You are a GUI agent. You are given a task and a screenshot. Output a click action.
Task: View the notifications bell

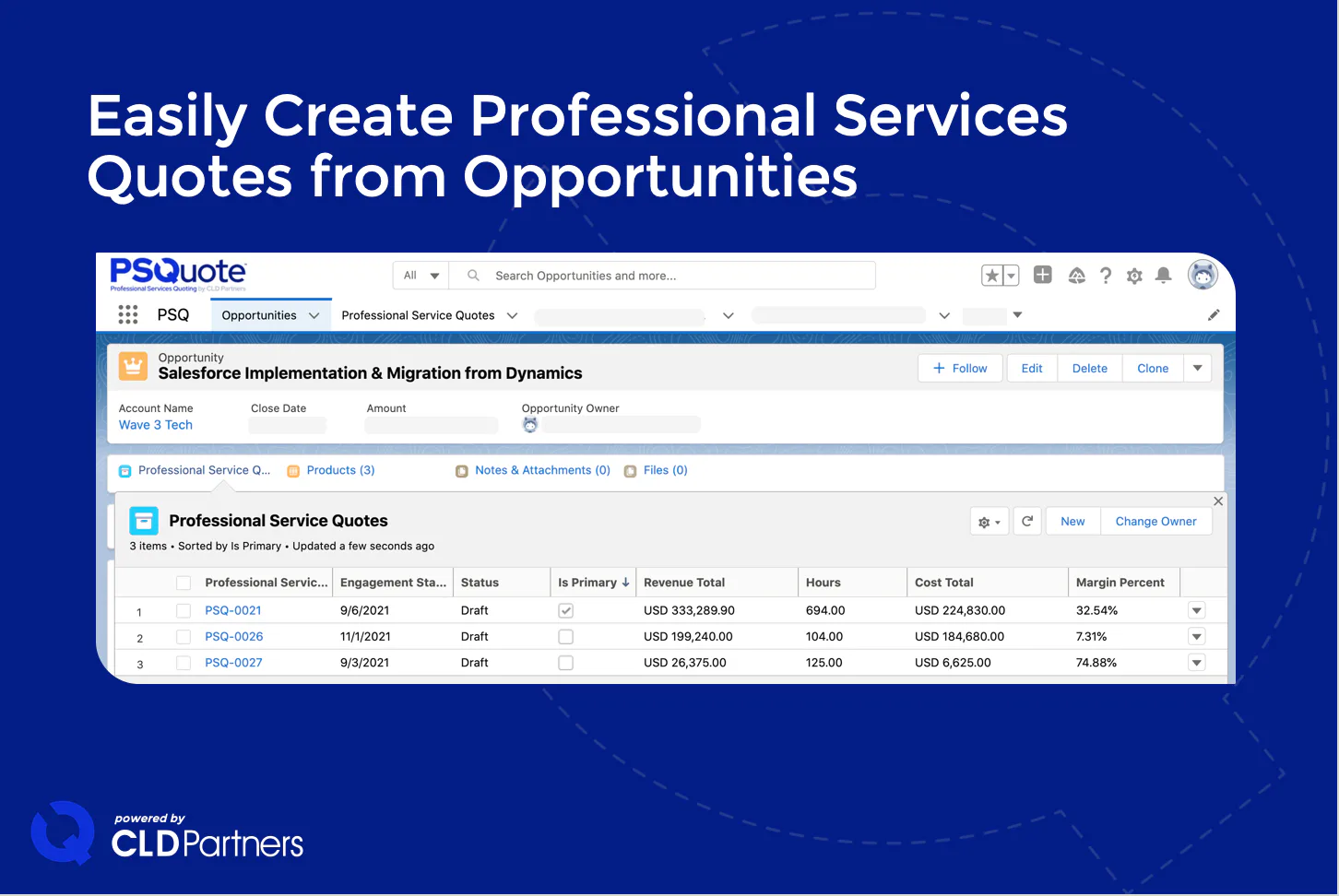1164,276
